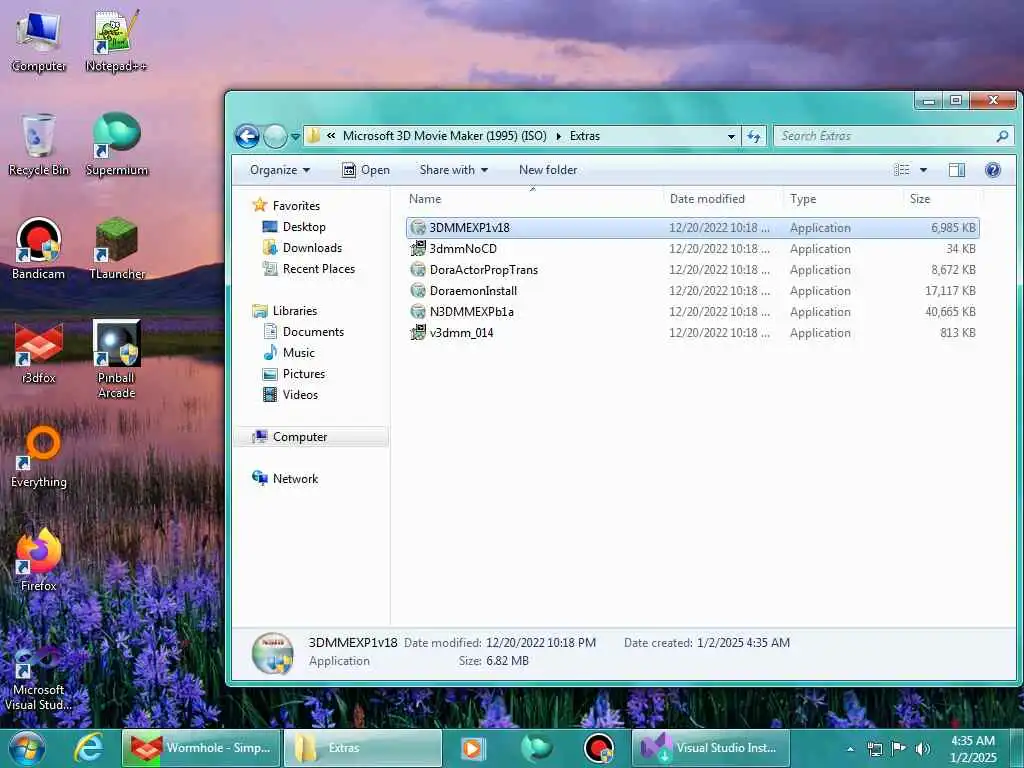
Task: Select the Everything desktop shortcut
Action: pos(39,457)
